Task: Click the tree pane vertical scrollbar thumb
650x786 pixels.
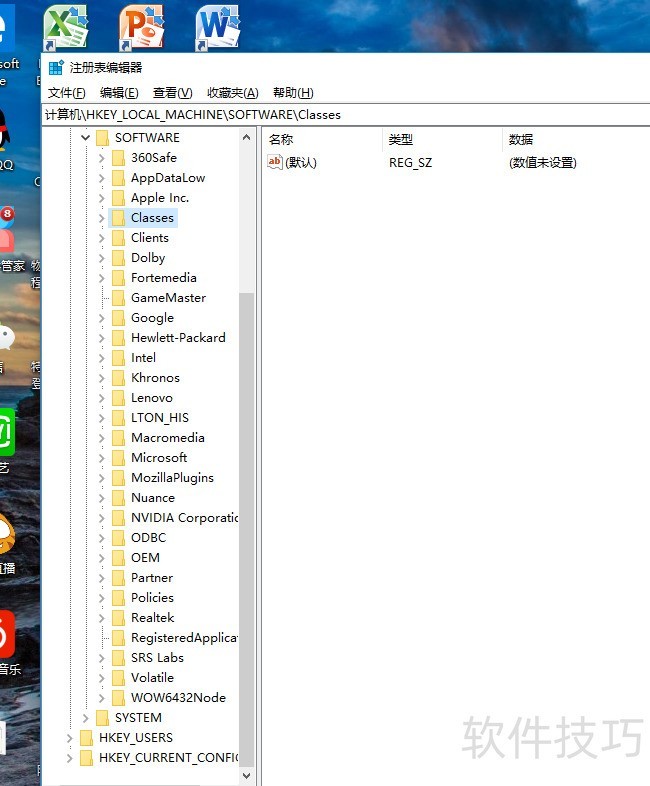Action: coord(246,529)
